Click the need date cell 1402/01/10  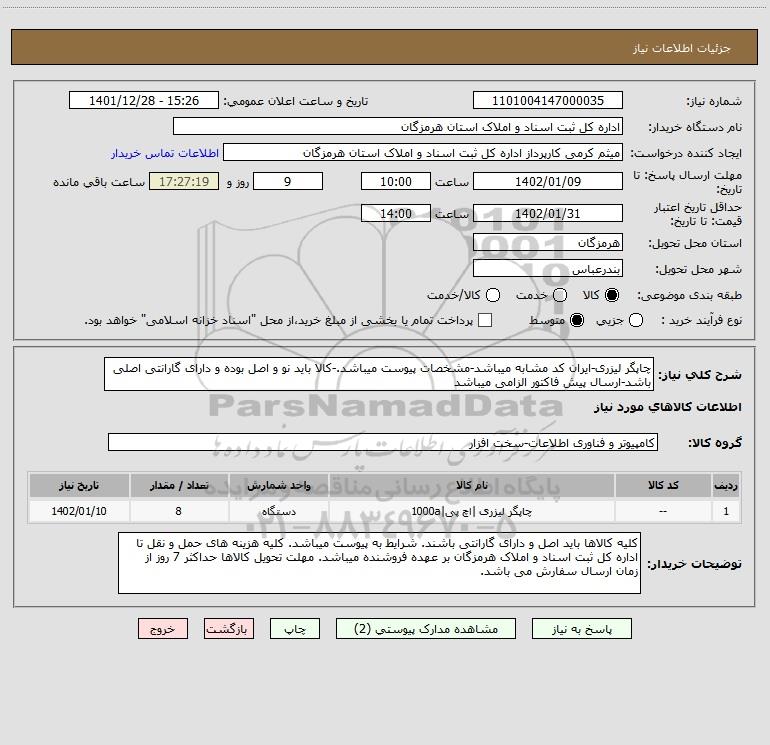click(79, 511)
